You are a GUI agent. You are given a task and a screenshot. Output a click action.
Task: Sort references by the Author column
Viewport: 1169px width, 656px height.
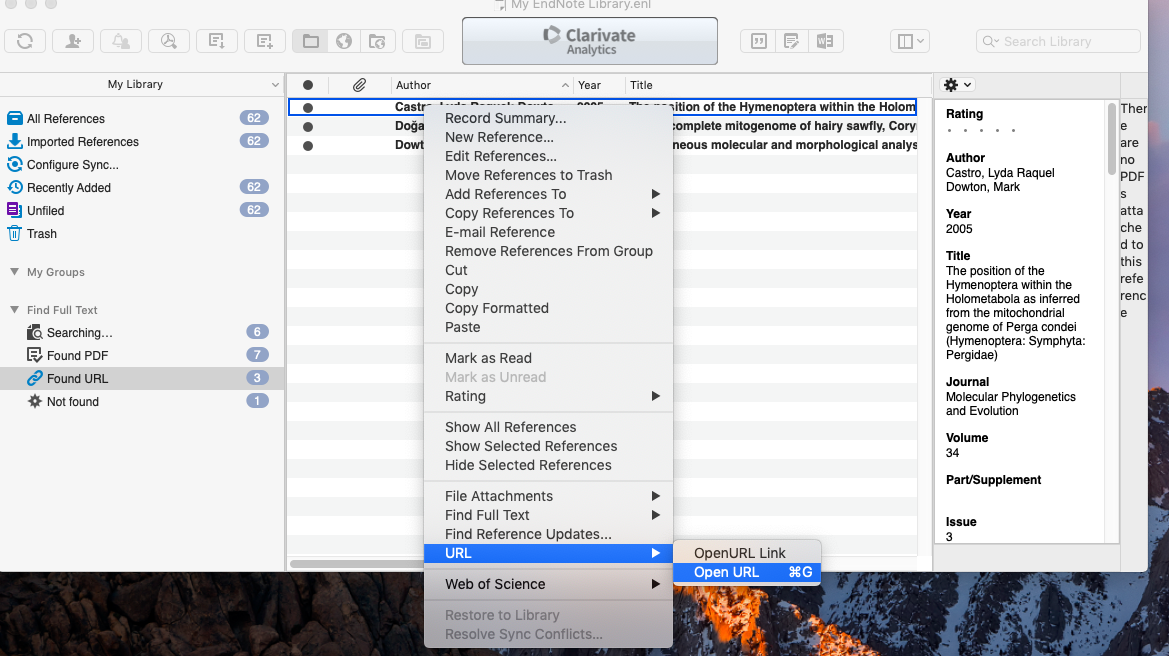click(x=482, y=85)
